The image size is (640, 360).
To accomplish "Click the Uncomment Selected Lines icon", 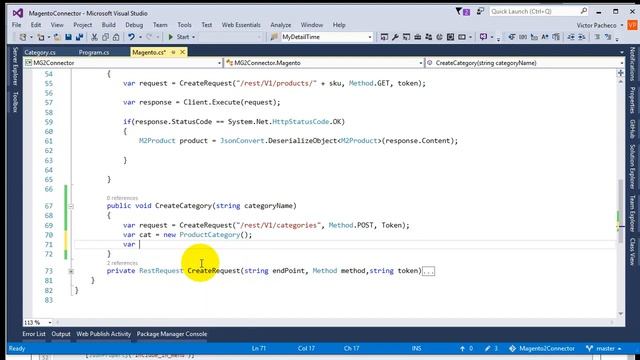I will pos(608,37).
